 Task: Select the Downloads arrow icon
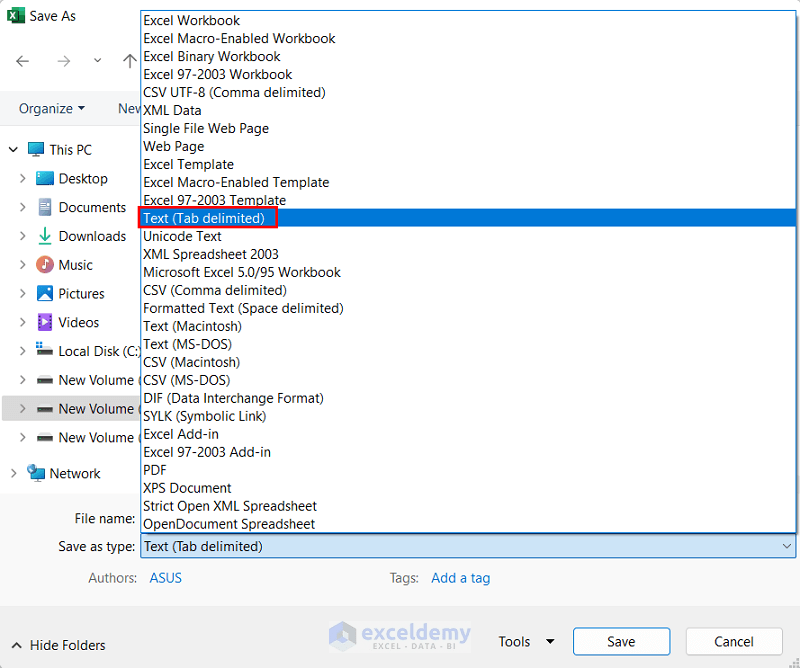click(x=45, y=236)
